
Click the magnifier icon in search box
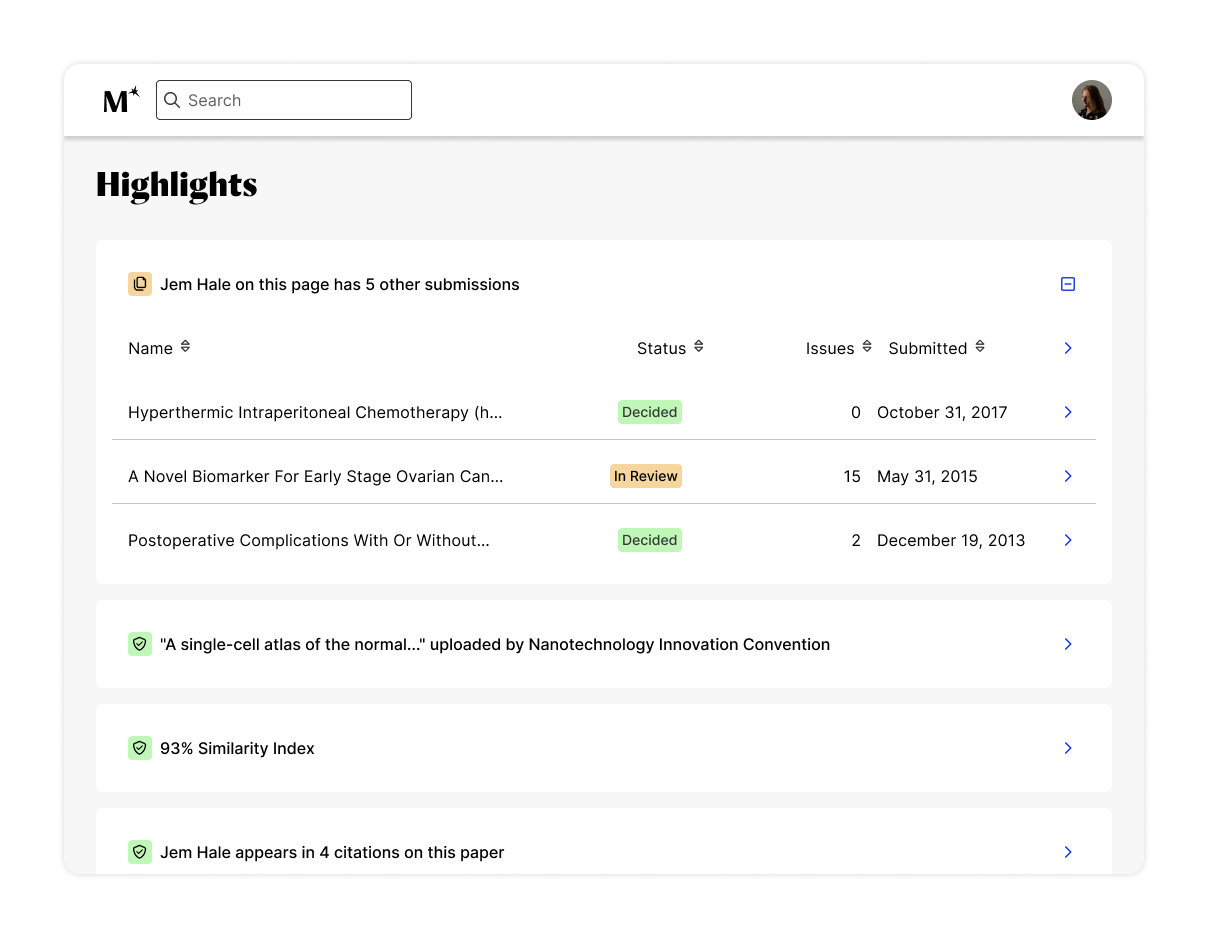(x=172, y=100)
